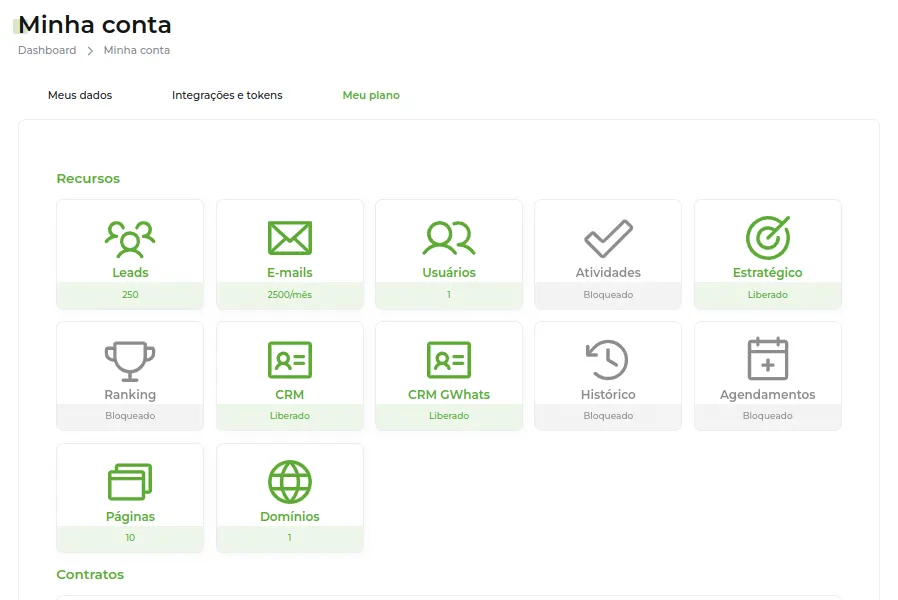
Task: Click the Páginas value 10
Action: (130, 538)
